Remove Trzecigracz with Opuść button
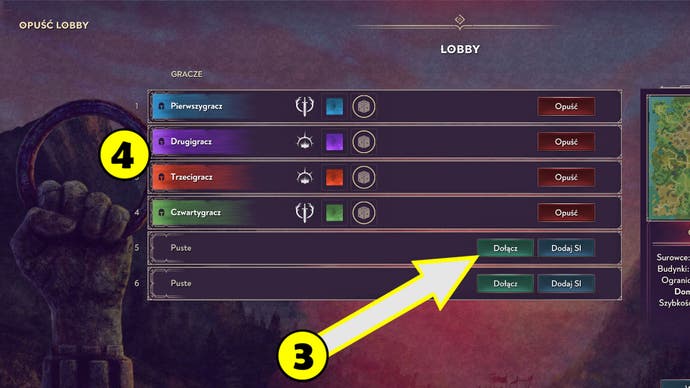690x388 pixels. [x=566, y=177]
